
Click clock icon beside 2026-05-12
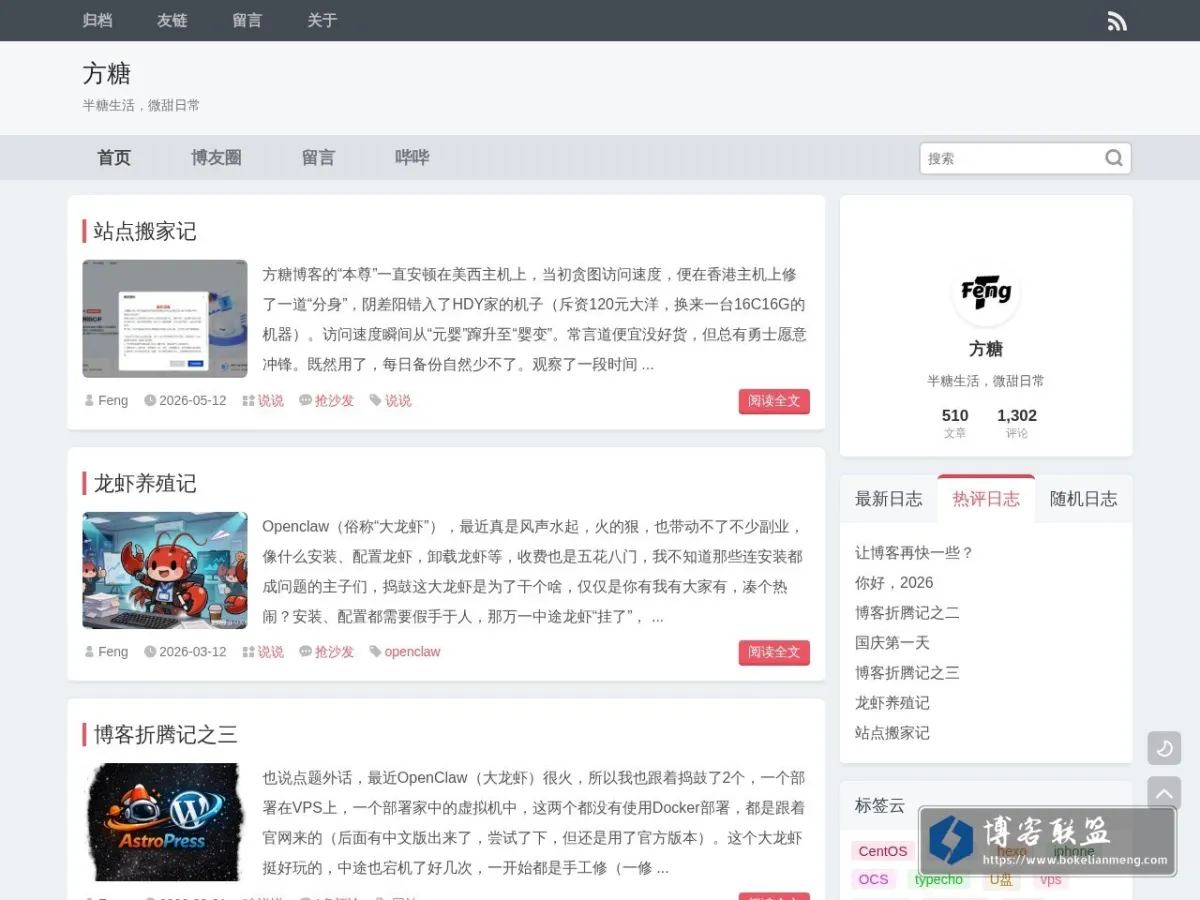click(x=150, y=400)
